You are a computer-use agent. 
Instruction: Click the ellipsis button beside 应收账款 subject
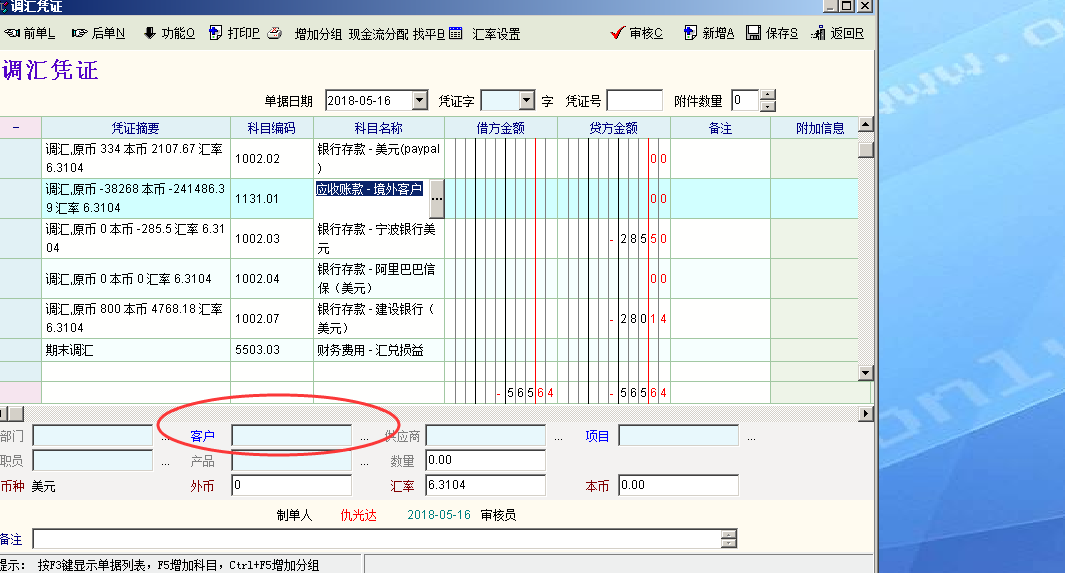coord(436,199)
